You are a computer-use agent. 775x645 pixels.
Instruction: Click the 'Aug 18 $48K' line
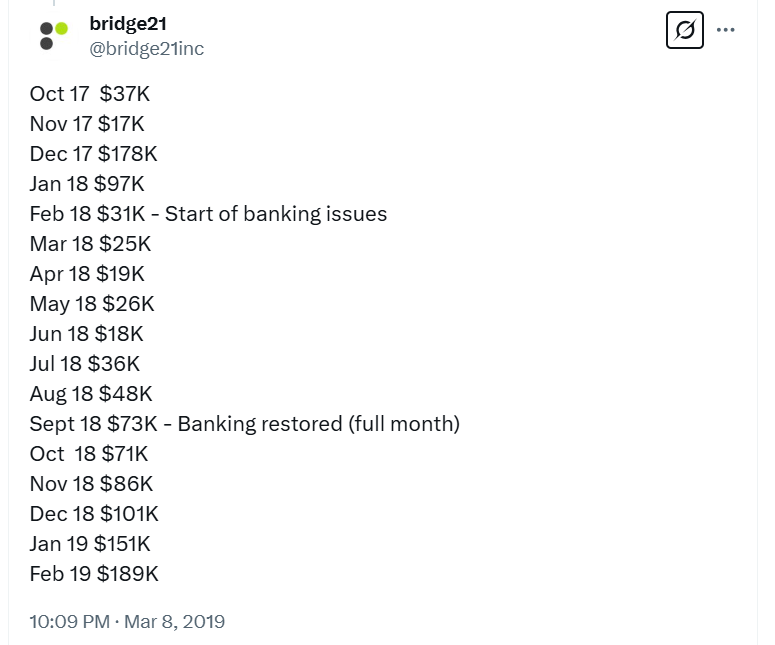(91, 394)
